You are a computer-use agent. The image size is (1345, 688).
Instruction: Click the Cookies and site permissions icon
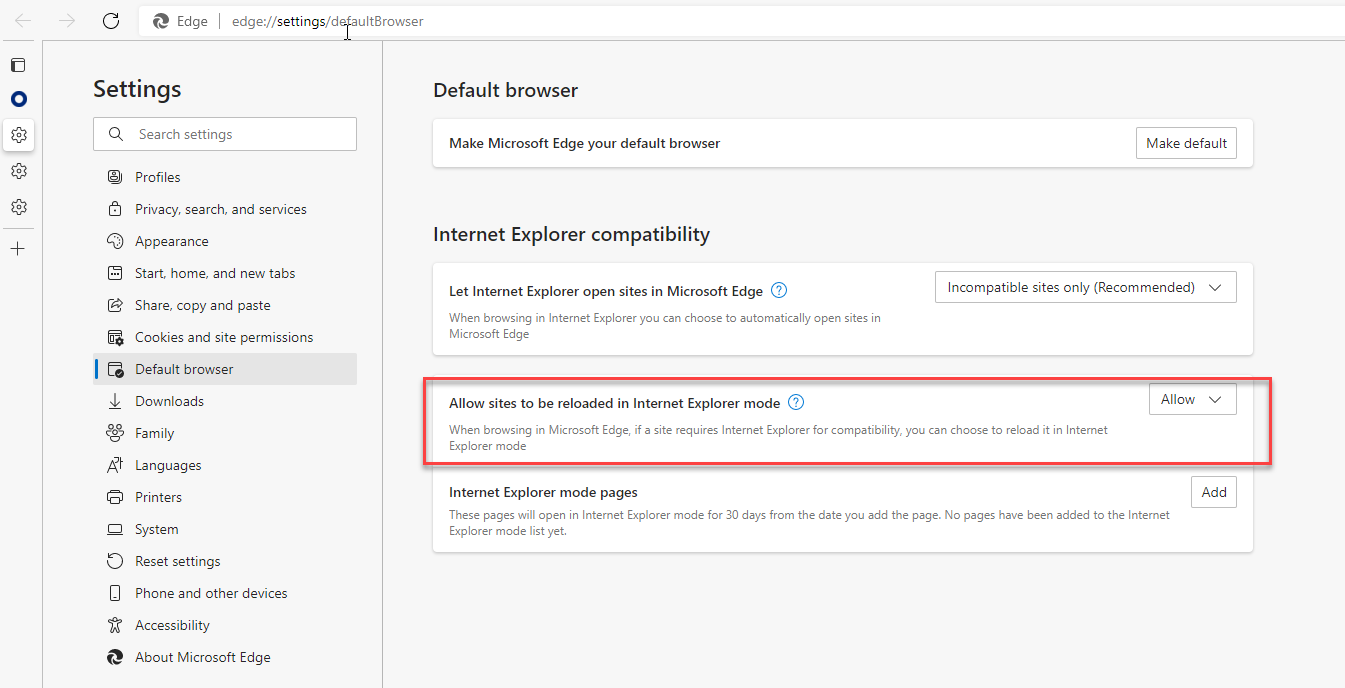pyautogui.click(x=115, y=337)
